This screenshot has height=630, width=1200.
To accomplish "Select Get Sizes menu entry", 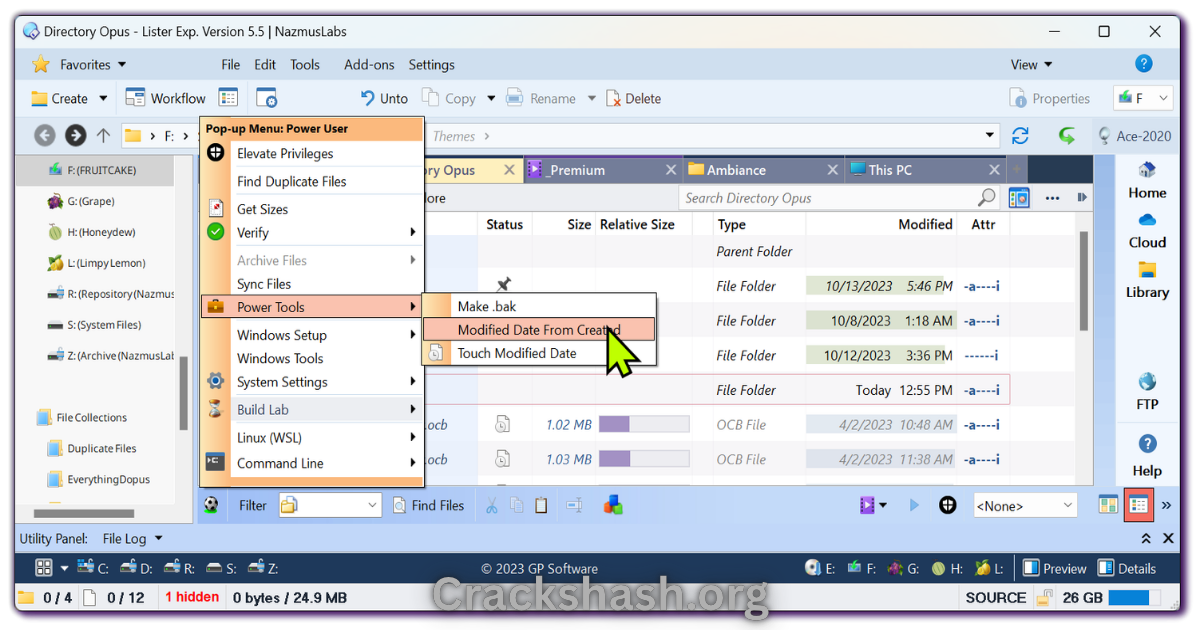I will (312, 209).
